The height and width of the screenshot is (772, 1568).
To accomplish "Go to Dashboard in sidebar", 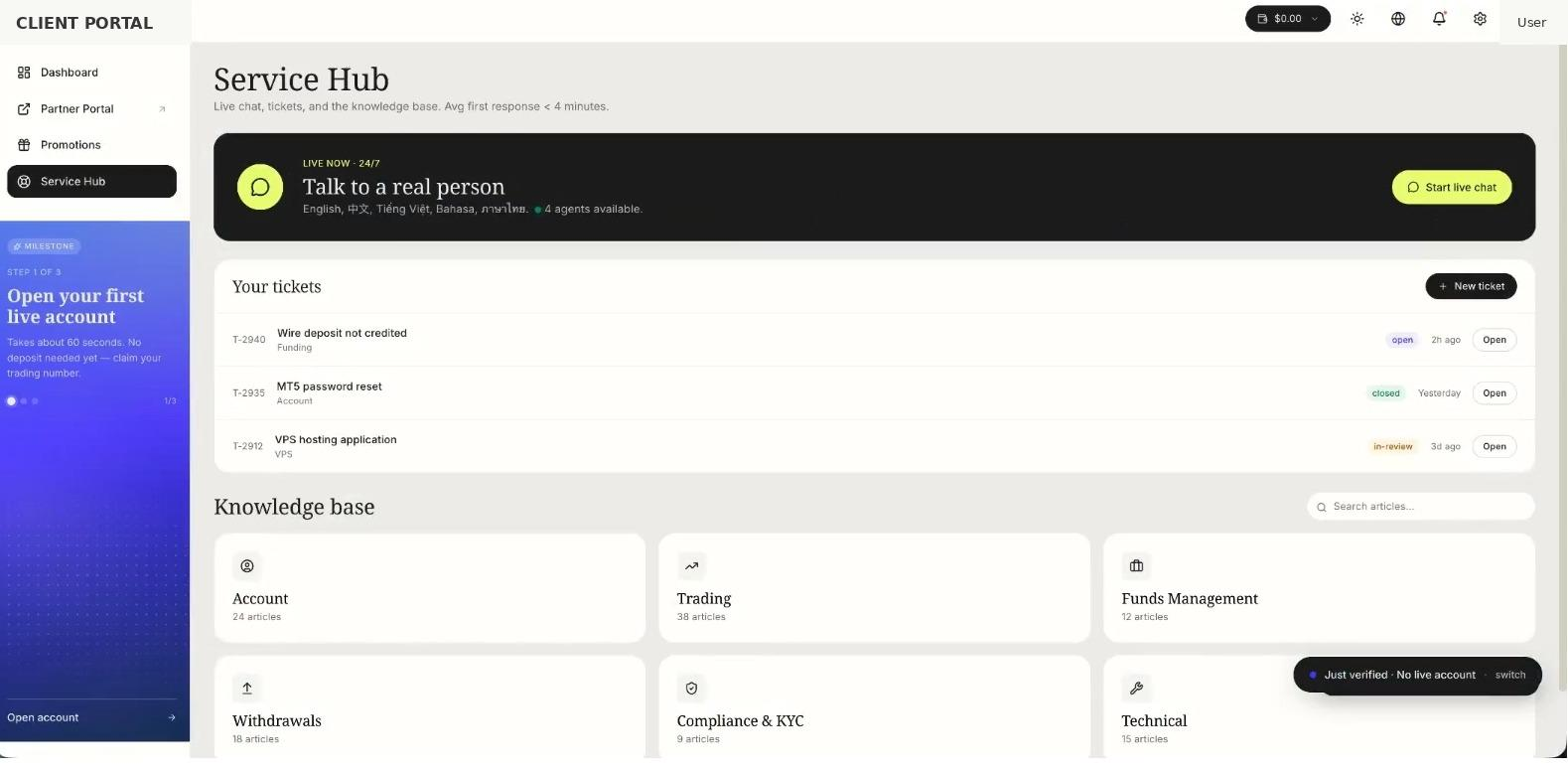I will 91,73.
